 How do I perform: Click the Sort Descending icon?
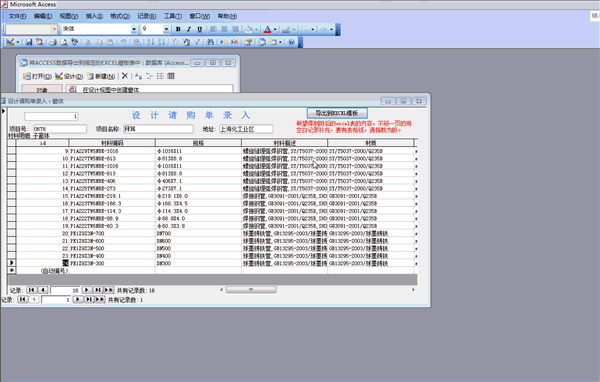(161, 42)
